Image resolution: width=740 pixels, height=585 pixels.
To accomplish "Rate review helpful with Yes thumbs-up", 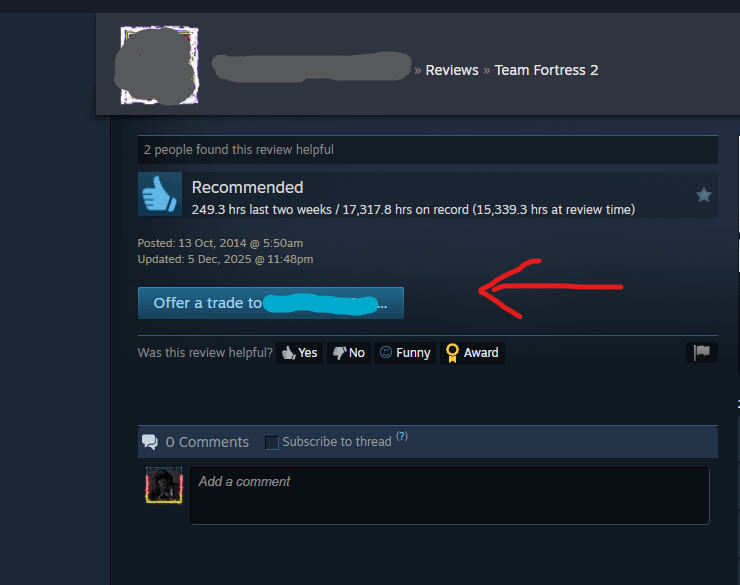I will (299, 353).
